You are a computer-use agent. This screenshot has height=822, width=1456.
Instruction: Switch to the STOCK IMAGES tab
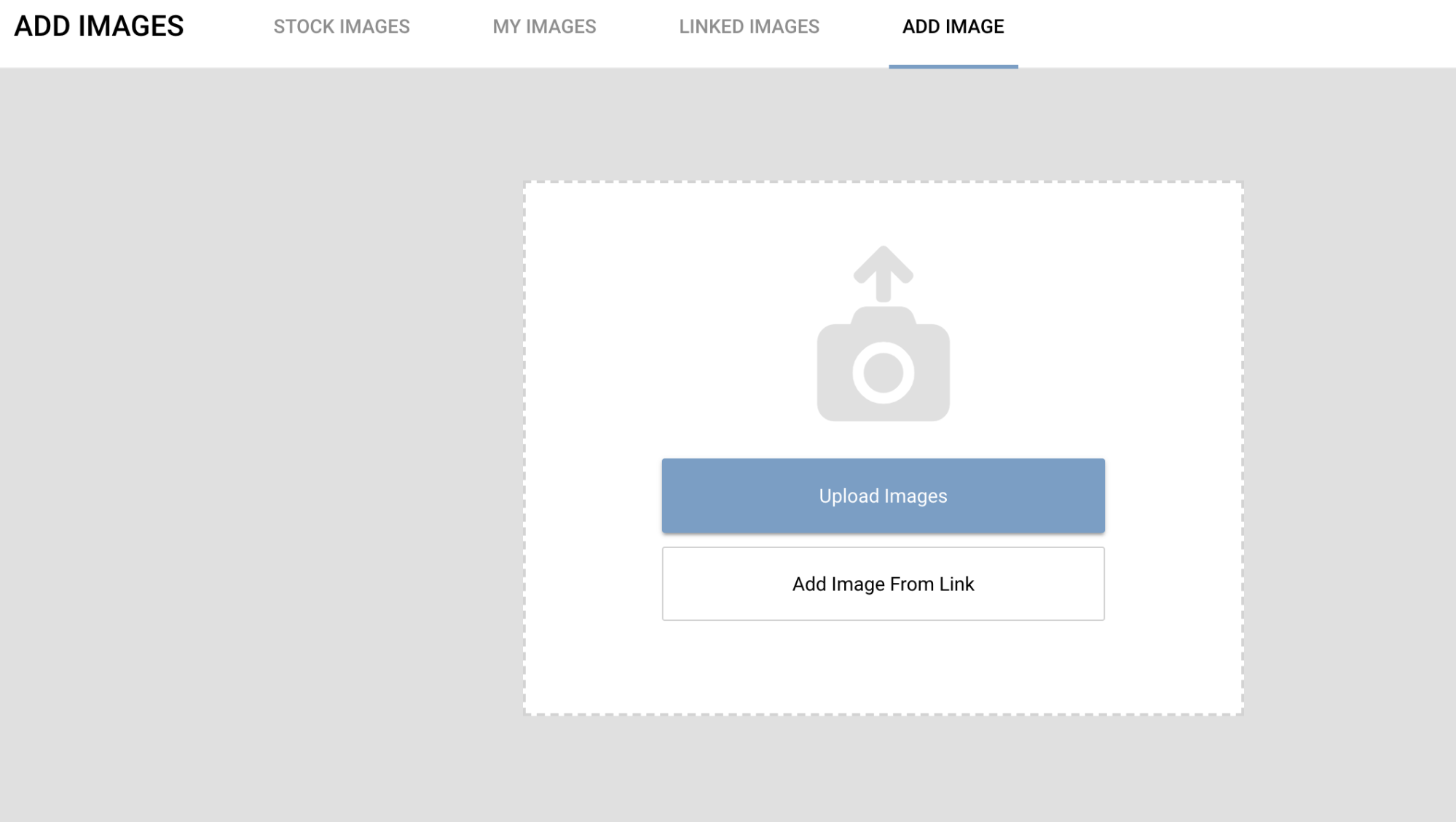tap(342, 26)
